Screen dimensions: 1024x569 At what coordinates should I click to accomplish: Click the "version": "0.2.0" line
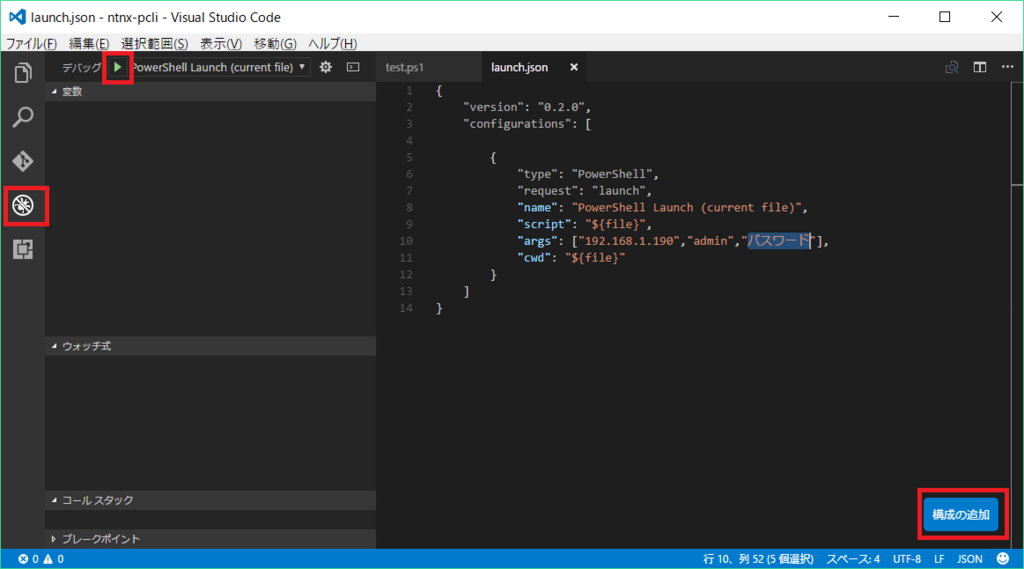[527, 107]
